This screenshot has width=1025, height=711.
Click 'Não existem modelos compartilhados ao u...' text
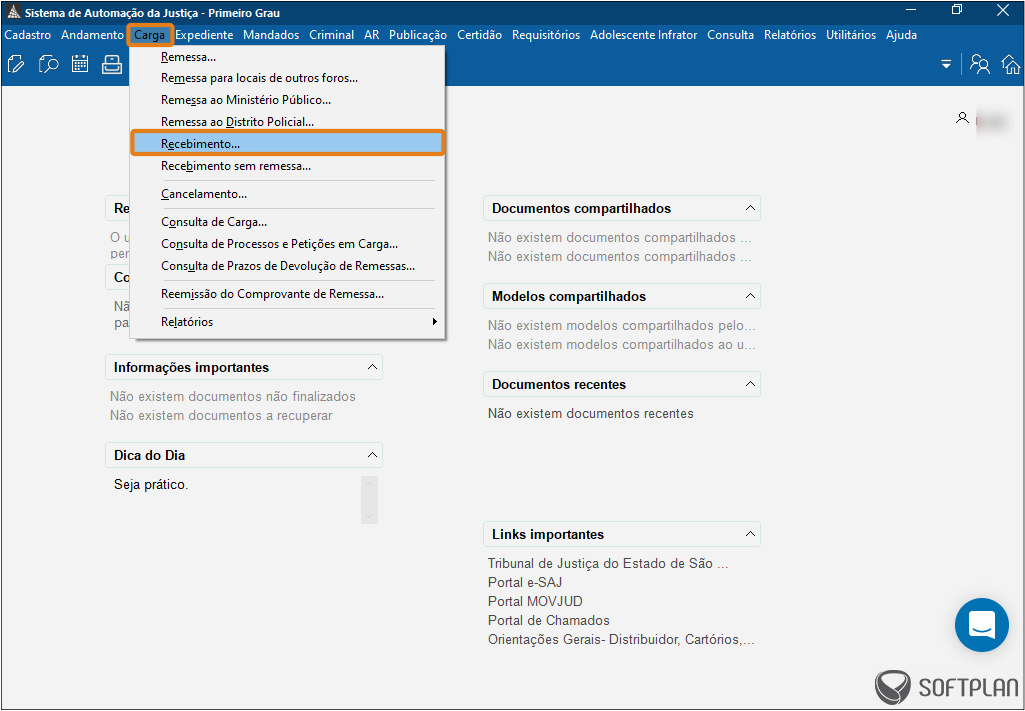pos(622,344)
